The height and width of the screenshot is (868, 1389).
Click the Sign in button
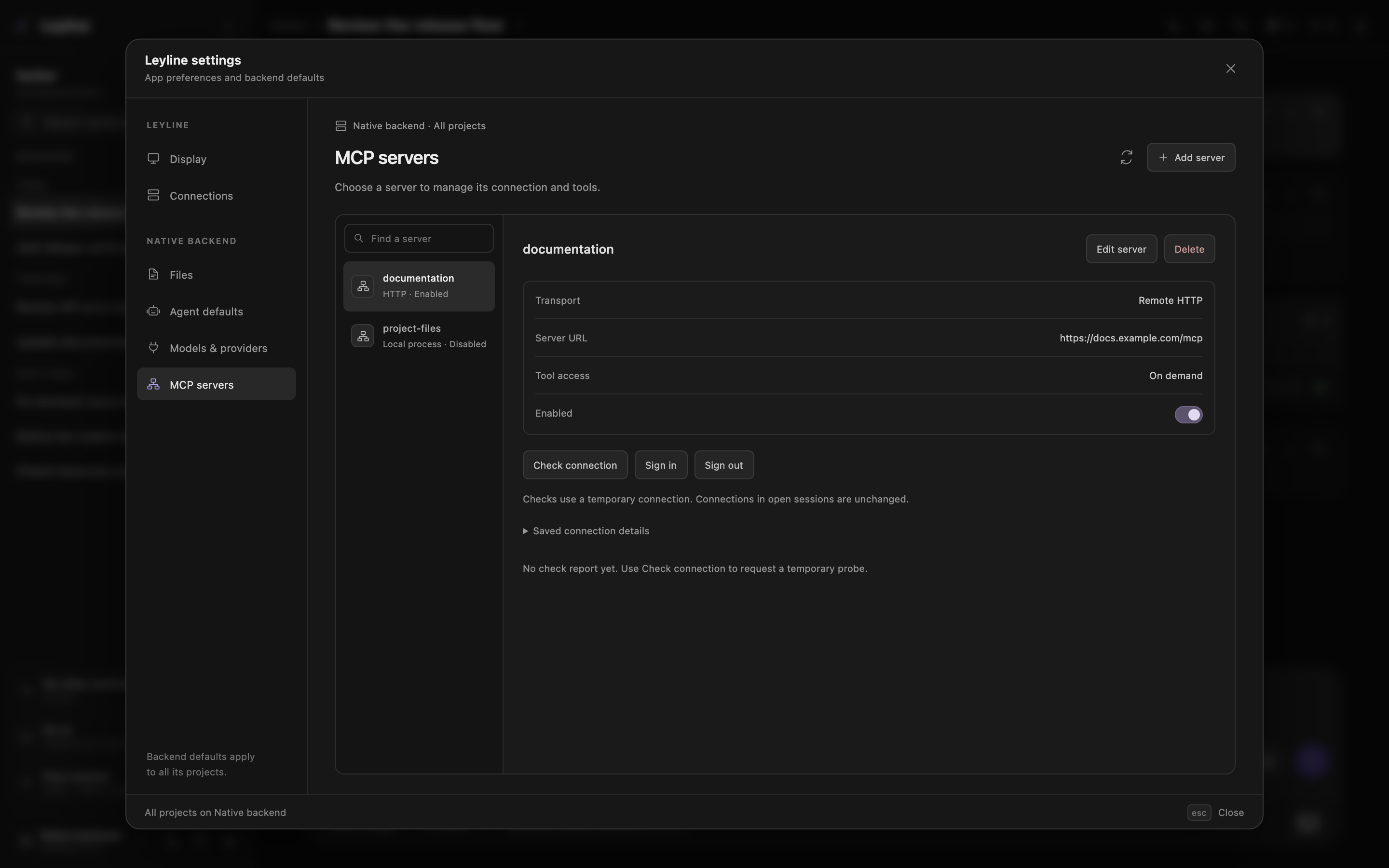pyautogui.click(x=661, y=465)
